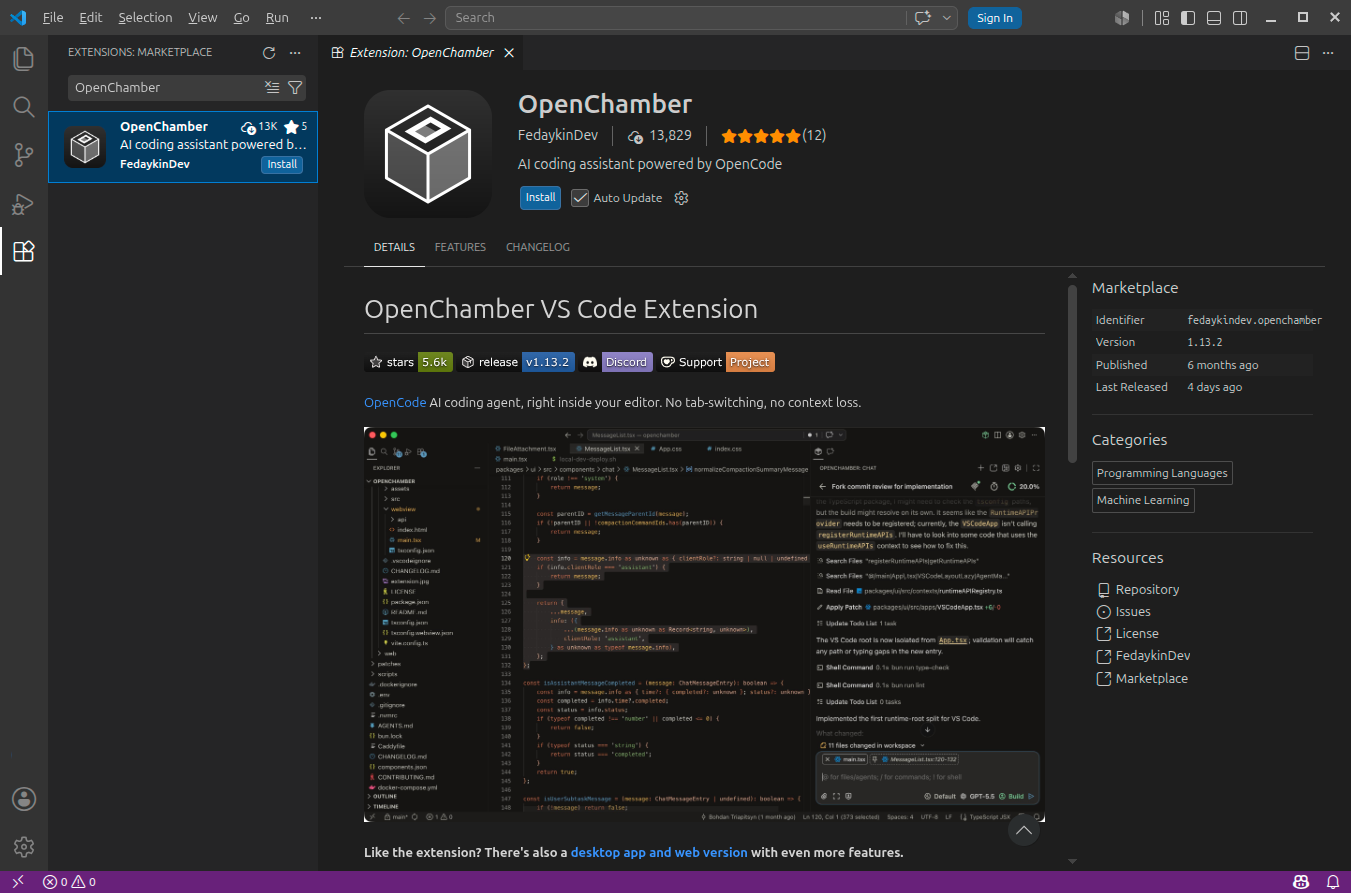The height and width of the screenshot is (893, 1351).
Task: Install OpenChamber from the detail page
Action: click(x=540, y=198)
